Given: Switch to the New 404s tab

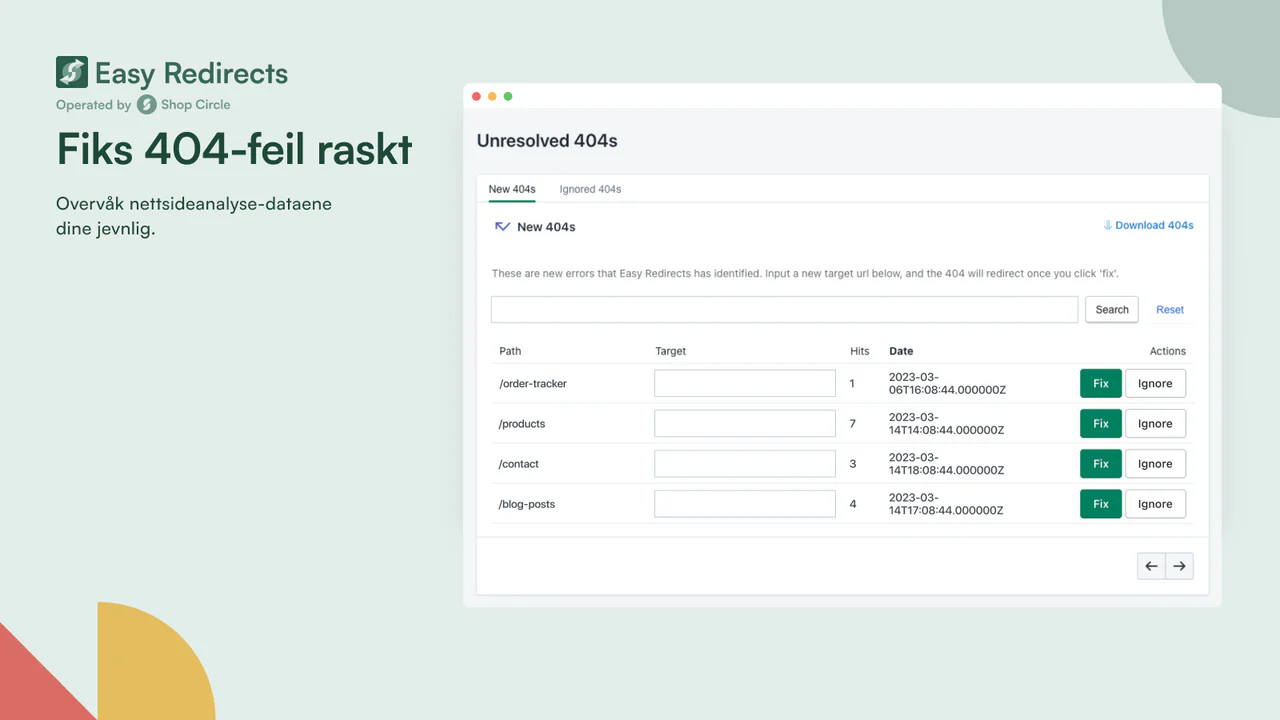Looking at the screenshot, I should 512,189.
